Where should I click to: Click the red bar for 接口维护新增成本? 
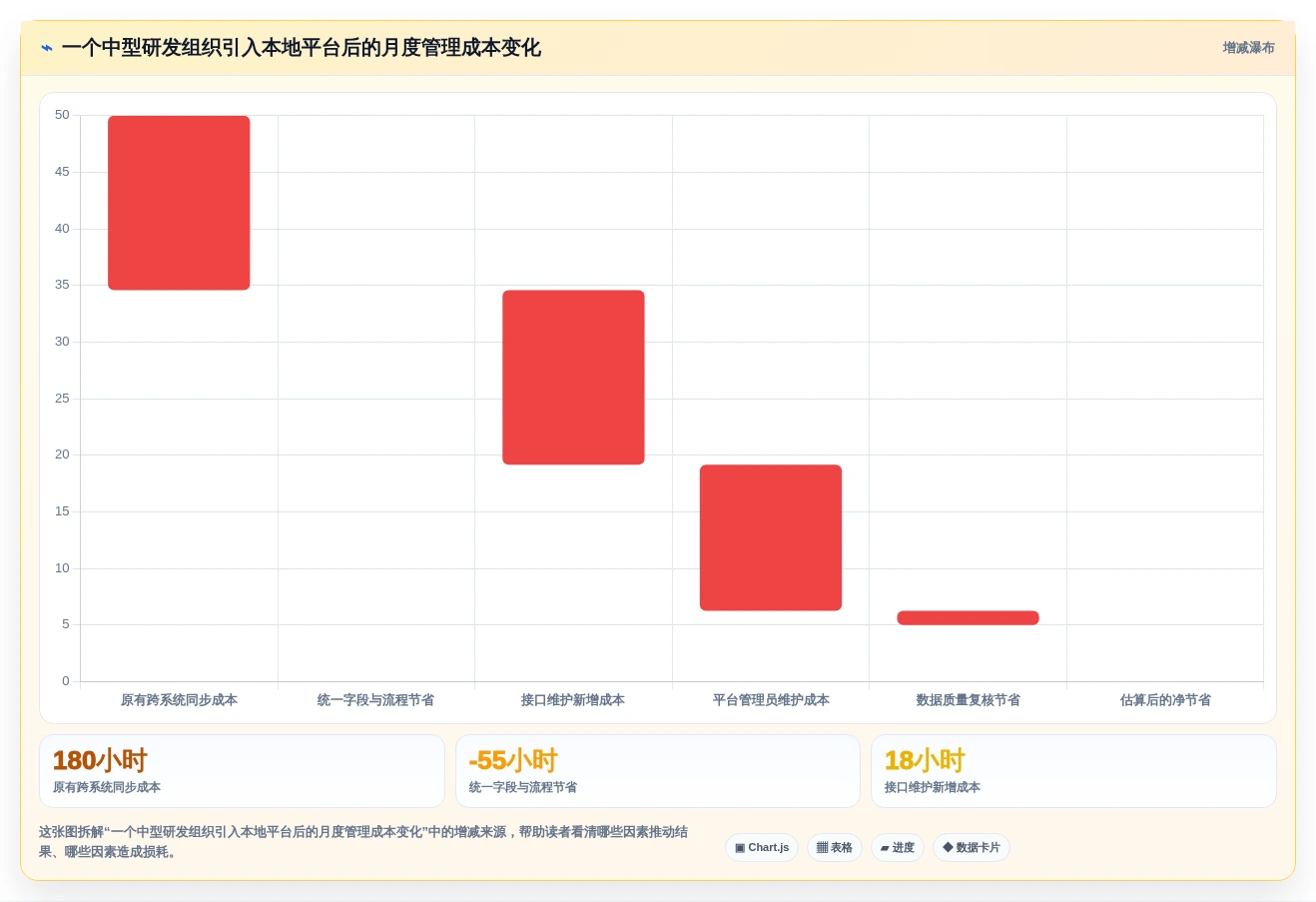[573, 378]
